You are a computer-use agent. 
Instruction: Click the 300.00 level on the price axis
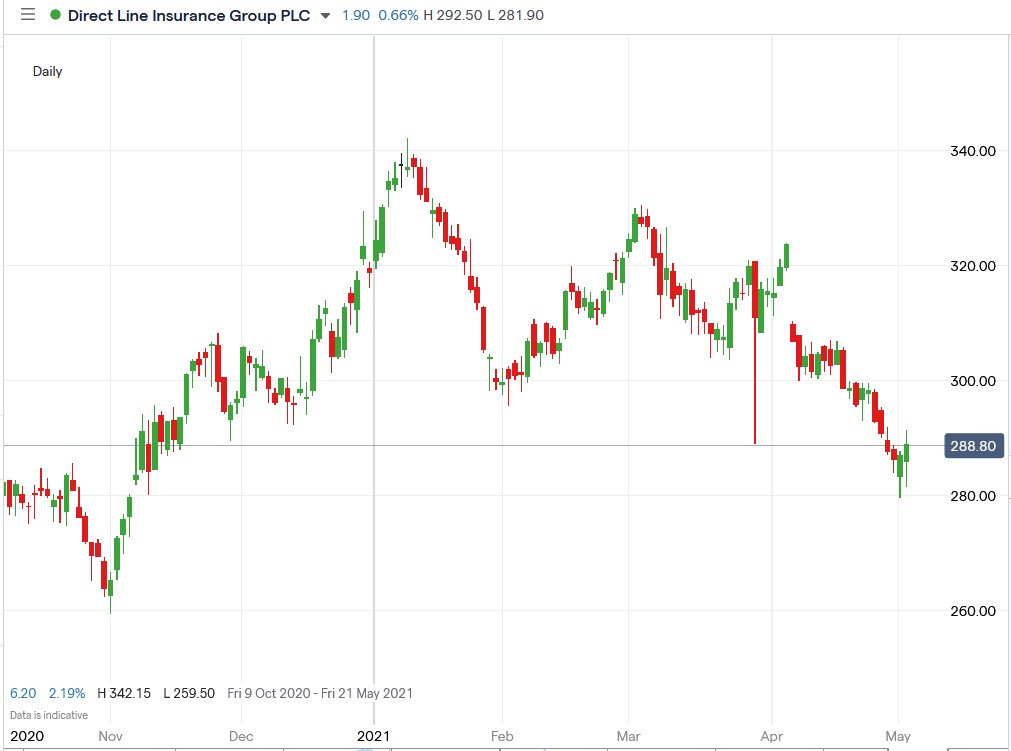pyautogui.click(x=972, y=381)
